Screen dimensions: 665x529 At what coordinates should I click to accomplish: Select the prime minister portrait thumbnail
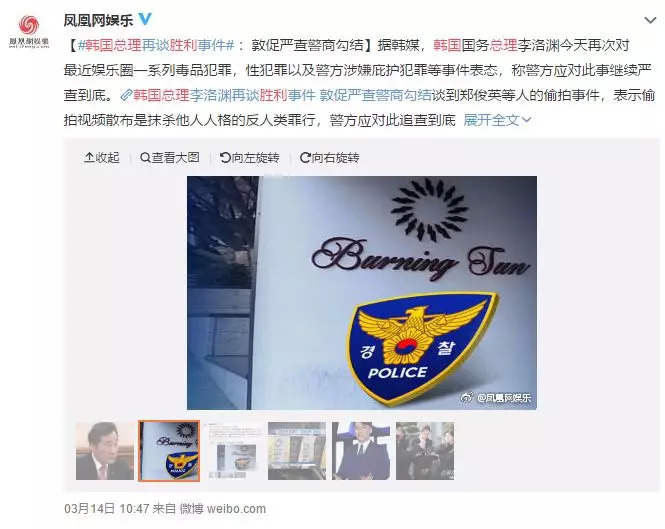click(105, 451)
